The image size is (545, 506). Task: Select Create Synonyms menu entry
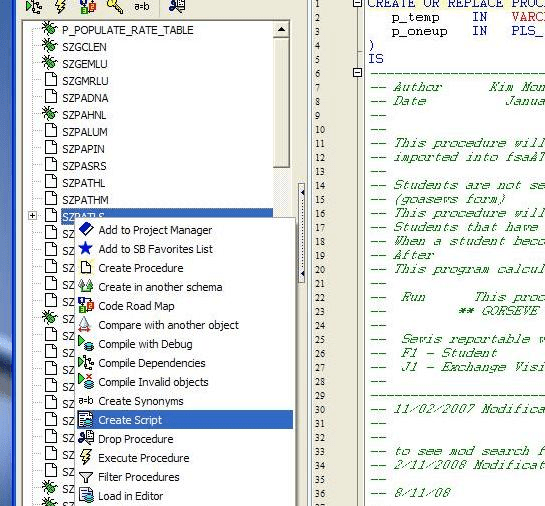185,401
